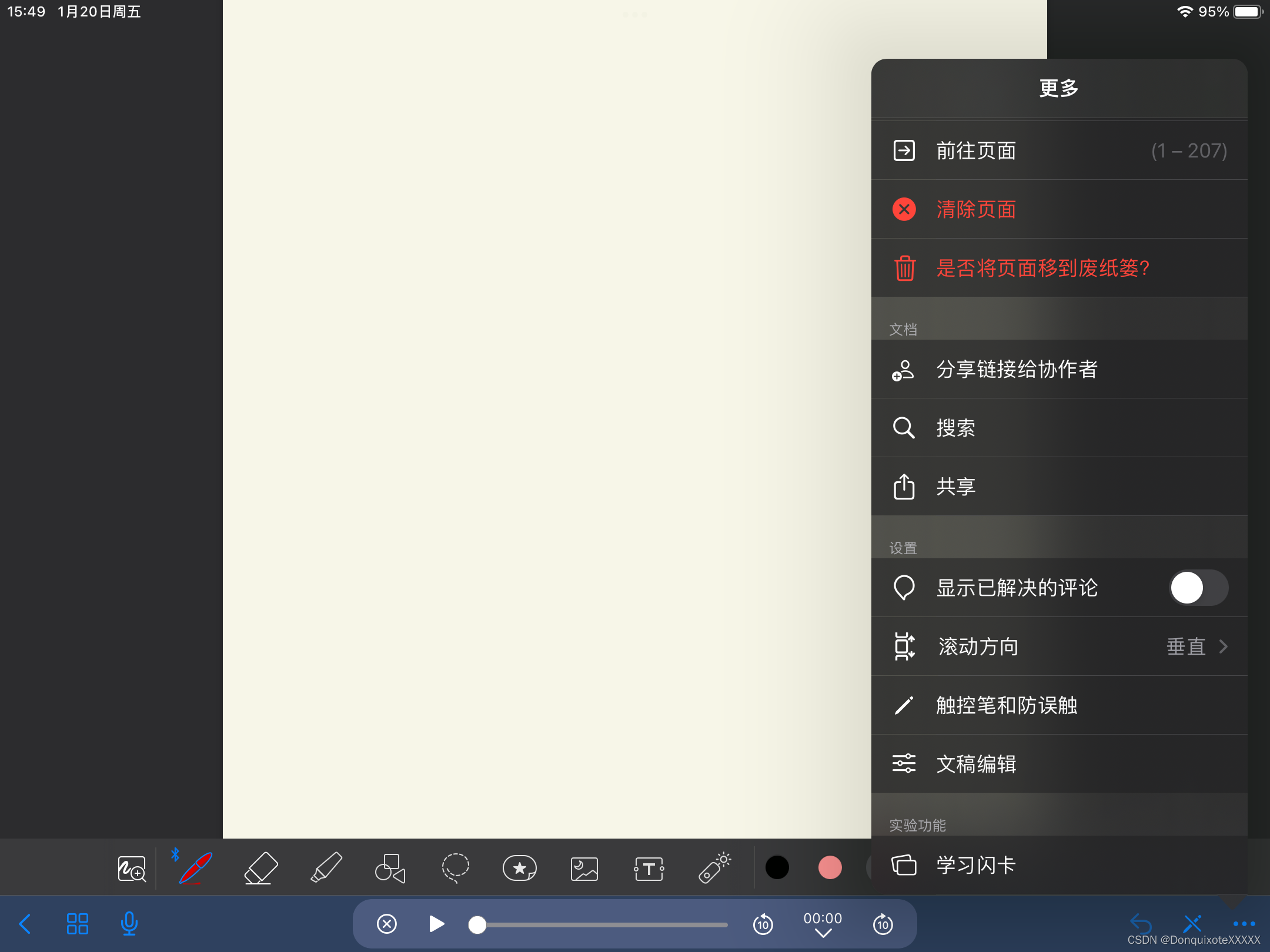Tap share link with collaborators
This screenshot has height=952, width=1270.
[x=1017, y=369]
